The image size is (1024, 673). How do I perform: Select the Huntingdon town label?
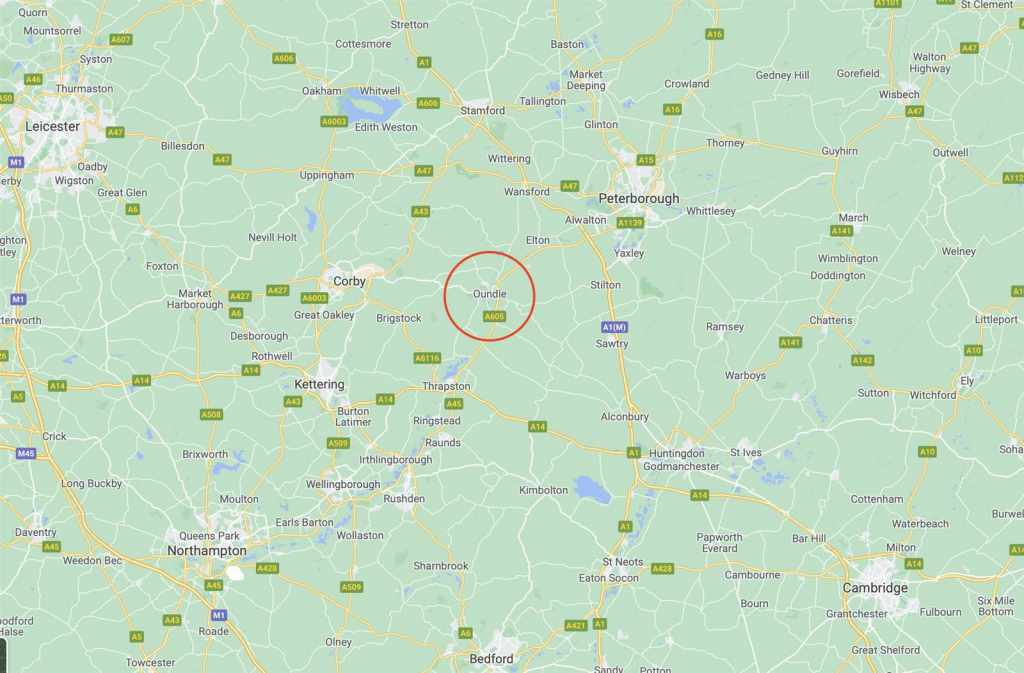(x=677, y=453)
